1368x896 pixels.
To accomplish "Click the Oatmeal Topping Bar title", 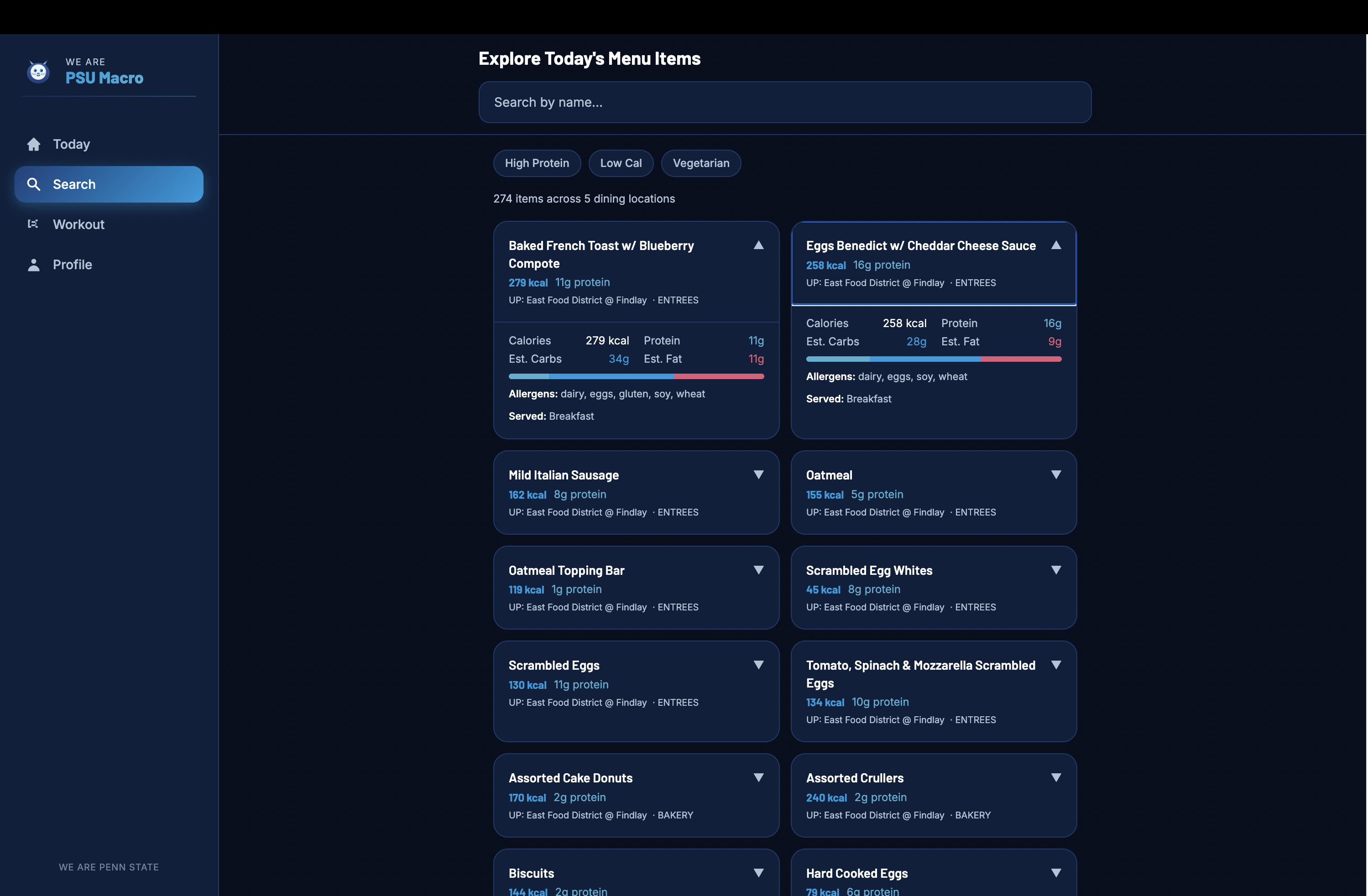I will click(566, 570).
